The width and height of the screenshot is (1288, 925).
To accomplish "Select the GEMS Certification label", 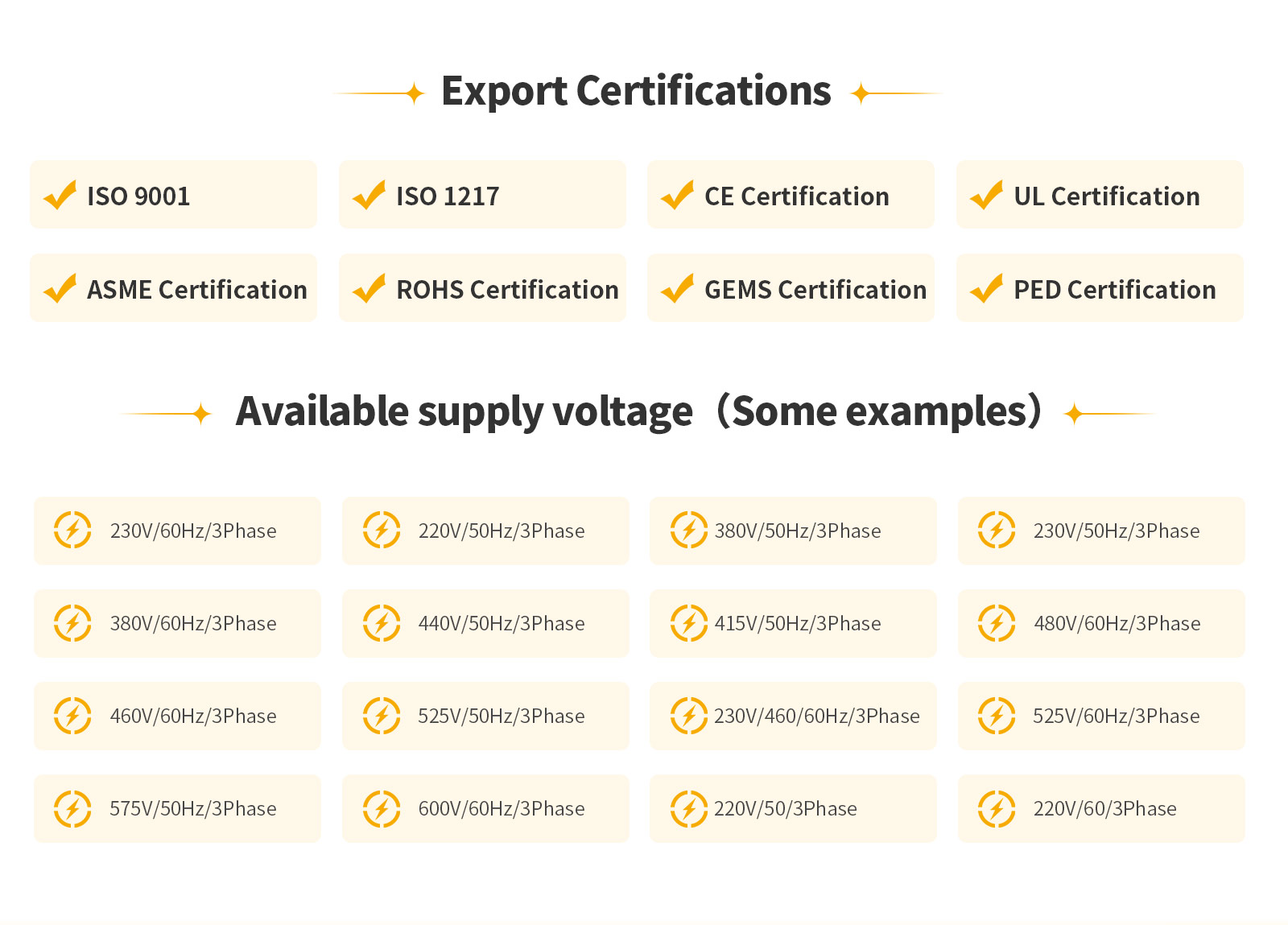I will point(815,290).
